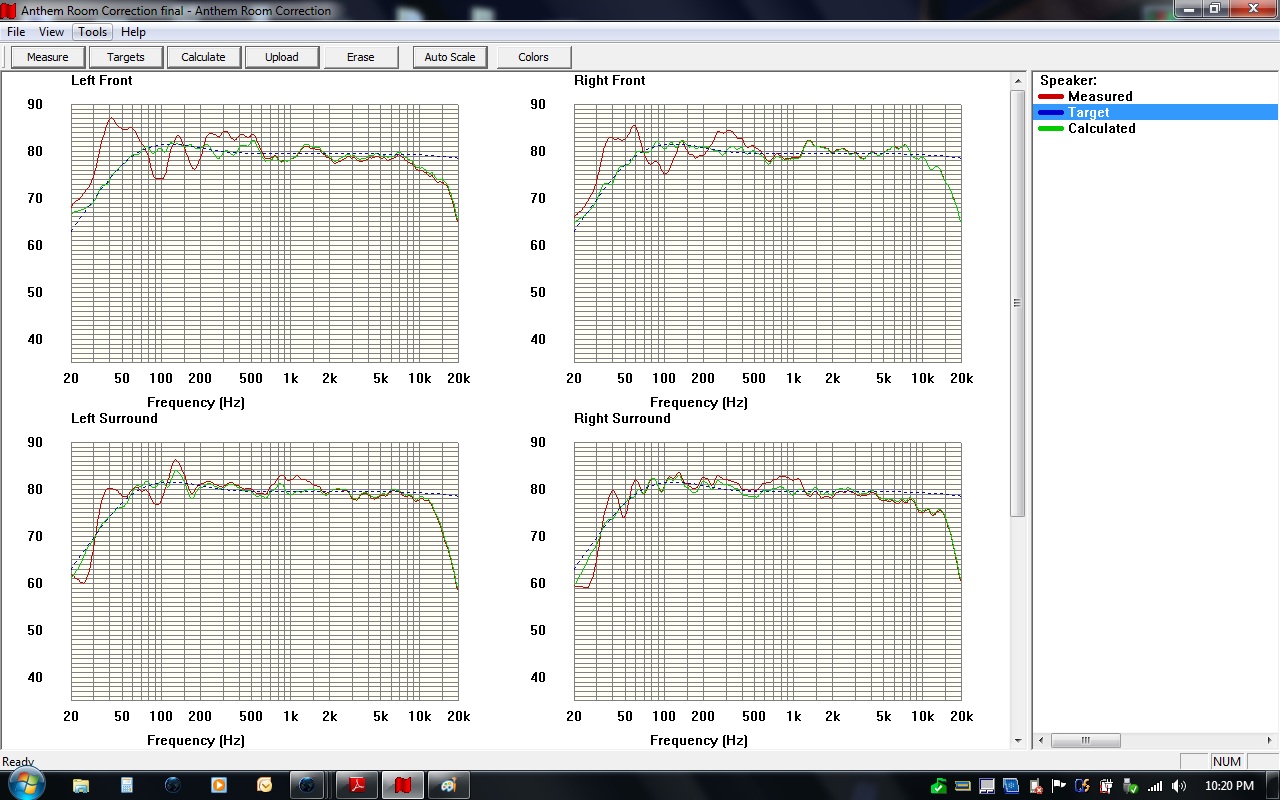Click the Upload button
1280x800 pixels.
click(x=282, y=57)
